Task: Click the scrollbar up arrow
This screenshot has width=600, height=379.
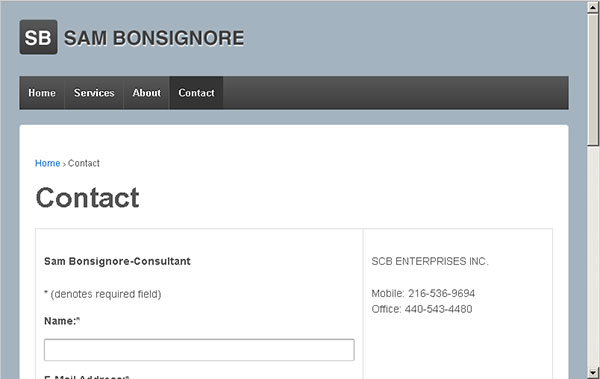Action: point(593,7)
